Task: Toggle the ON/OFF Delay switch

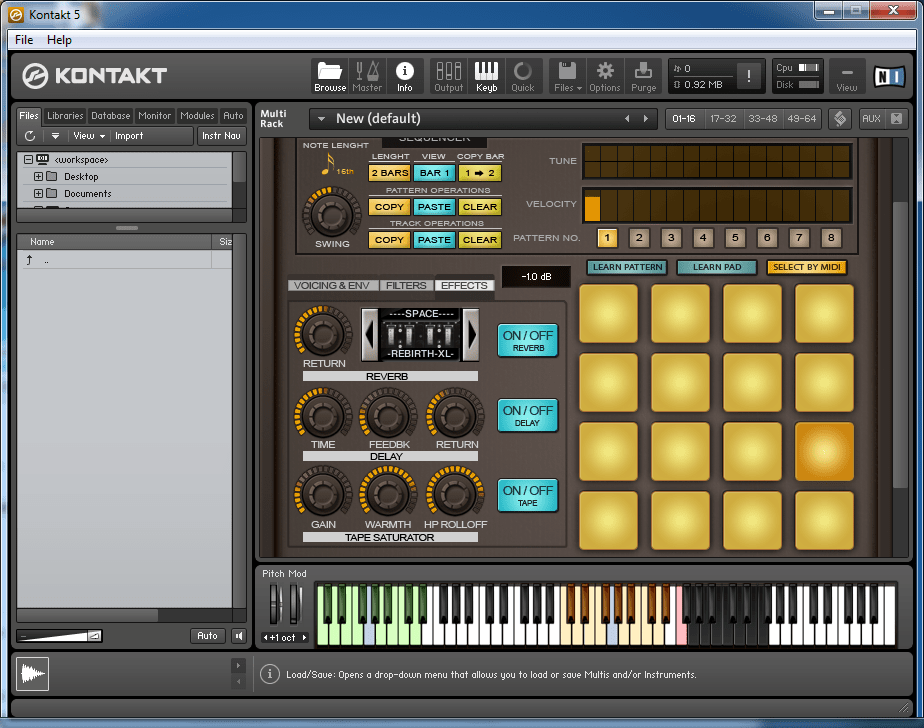Action: click(x=527, y=416)
